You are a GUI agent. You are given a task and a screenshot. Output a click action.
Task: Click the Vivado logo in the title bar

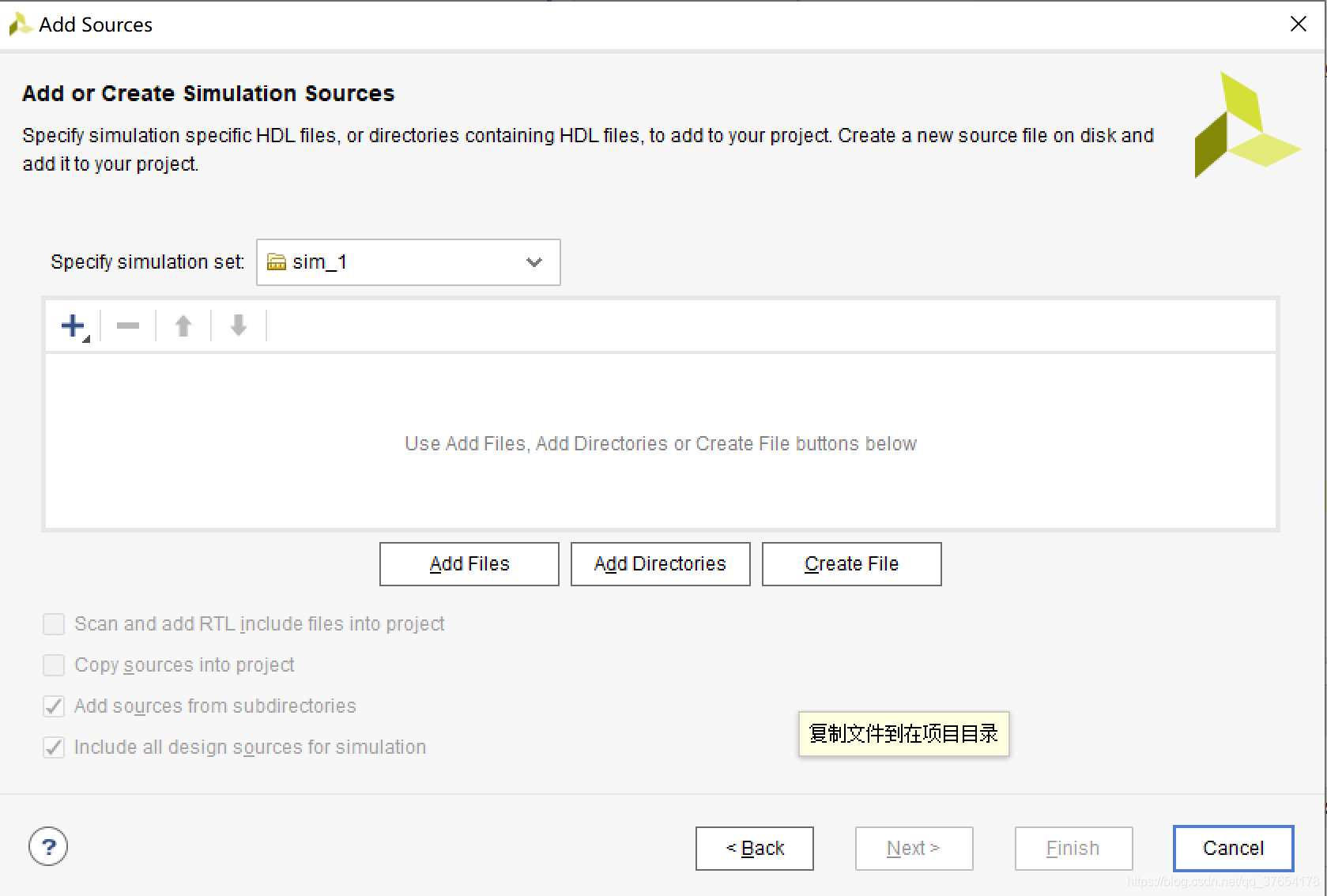coord(20,24)
